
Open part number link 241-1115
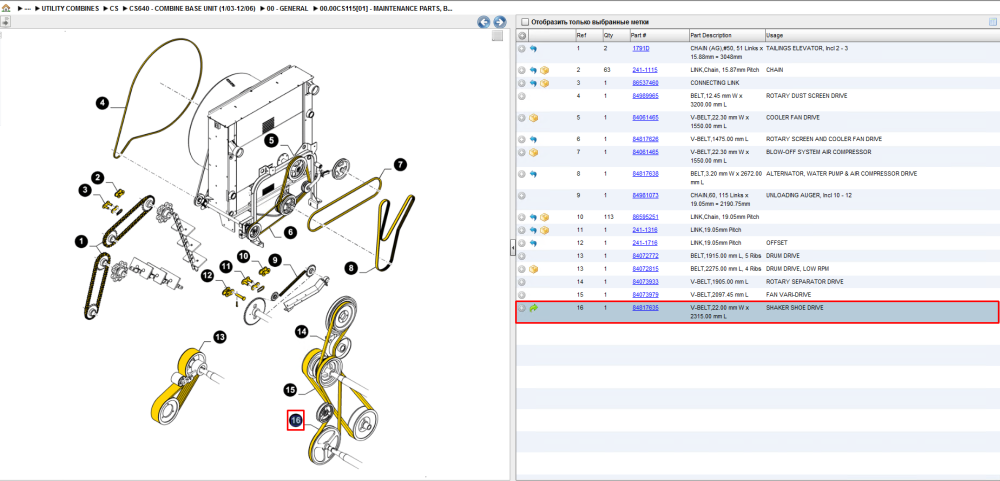pos(645,70)
